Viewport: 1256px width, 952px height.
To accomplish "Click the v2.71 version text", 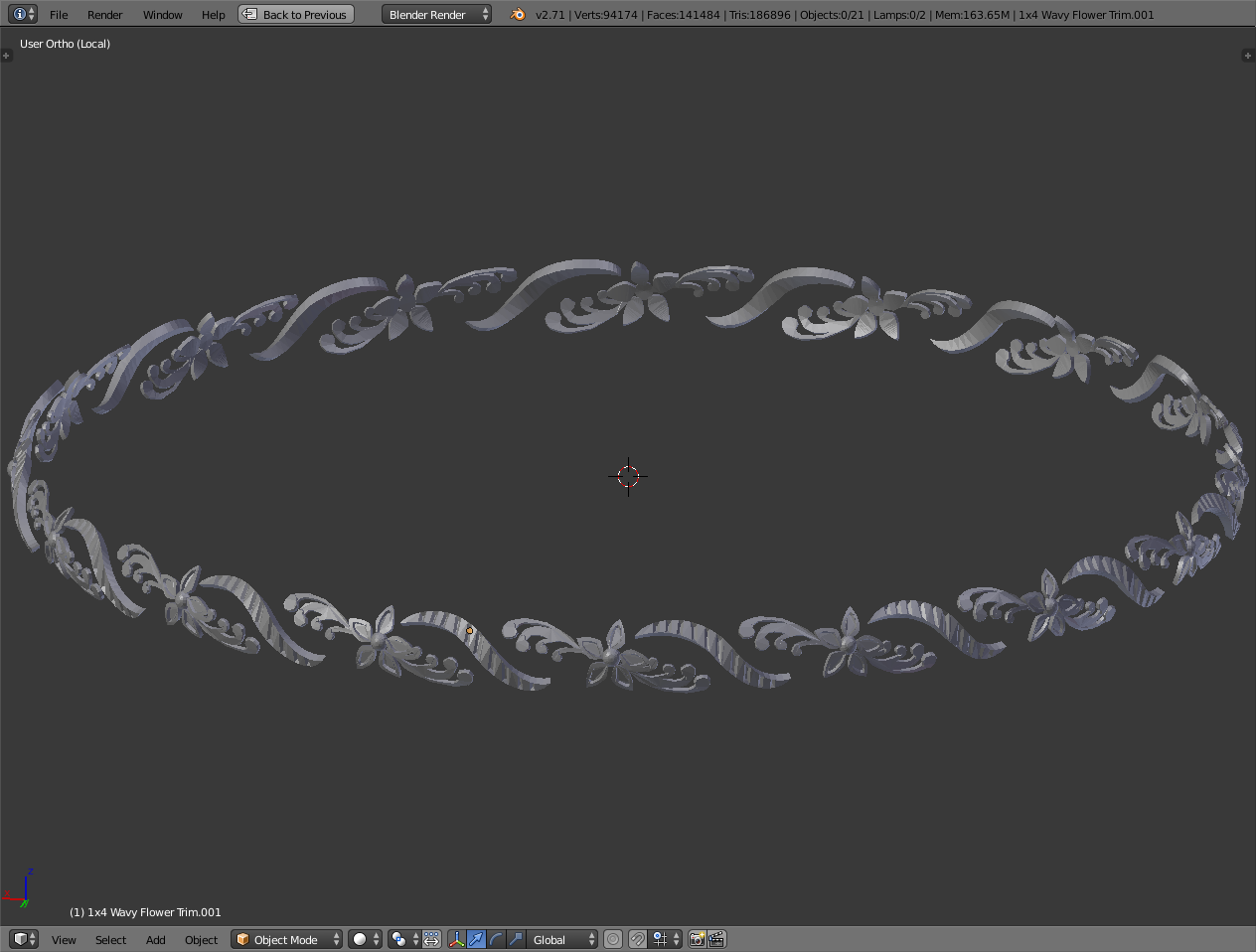I will (x=550, y=15).
